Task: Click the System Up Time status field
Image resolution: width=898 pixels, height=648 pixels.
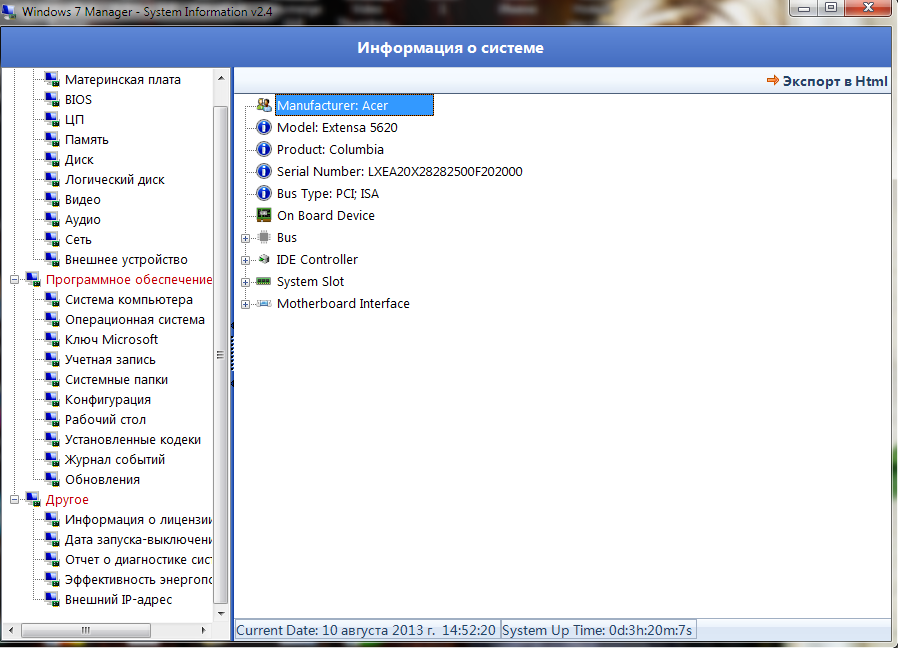Action: [597, 630]
